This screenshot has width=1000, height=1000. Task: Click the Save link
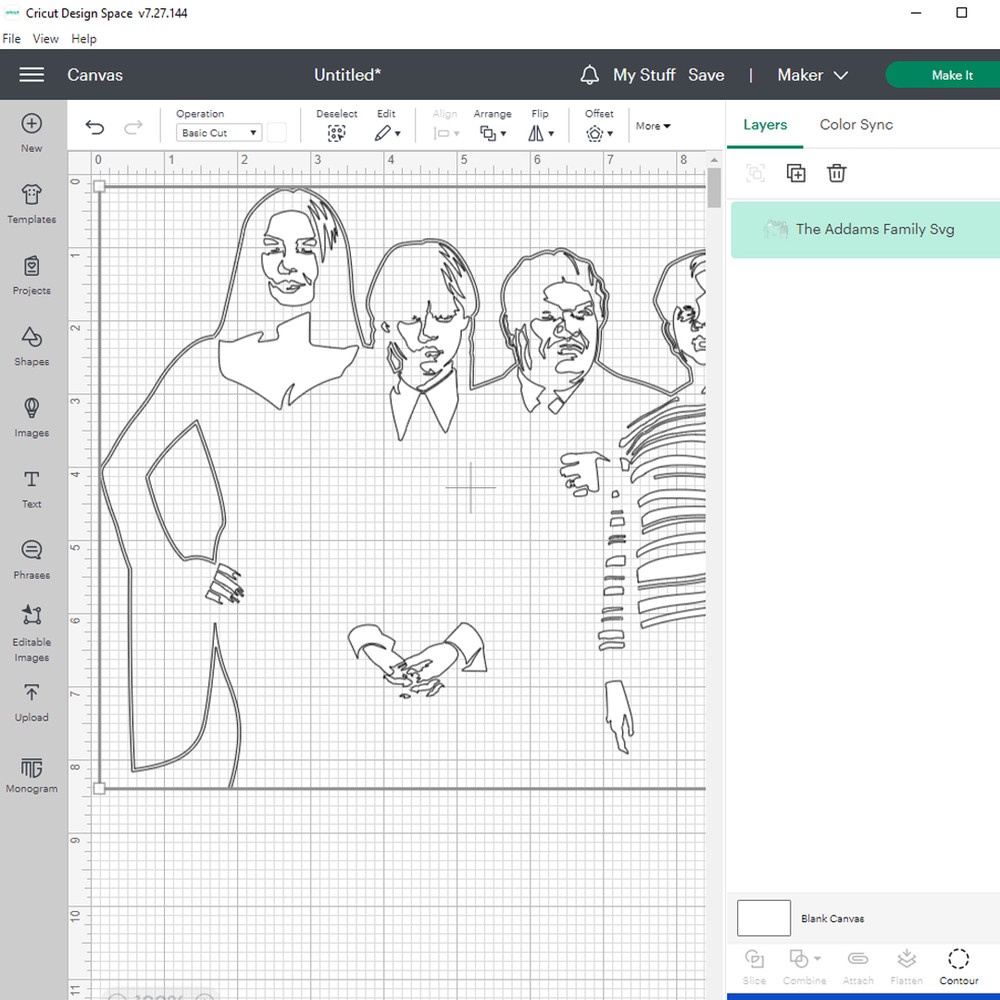[x=706, y=75]
